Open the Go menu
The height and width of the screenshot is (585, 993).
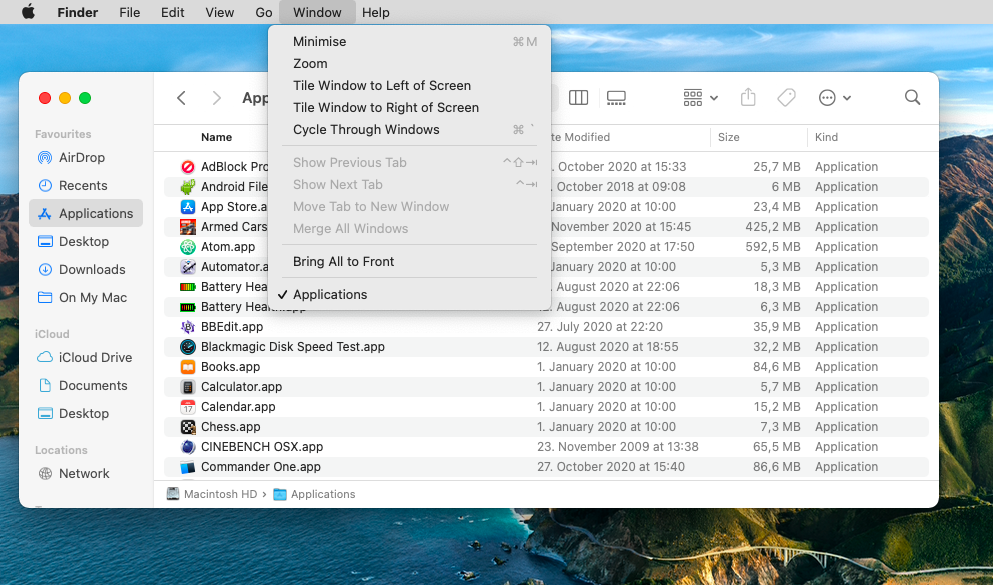coord(263,12)
